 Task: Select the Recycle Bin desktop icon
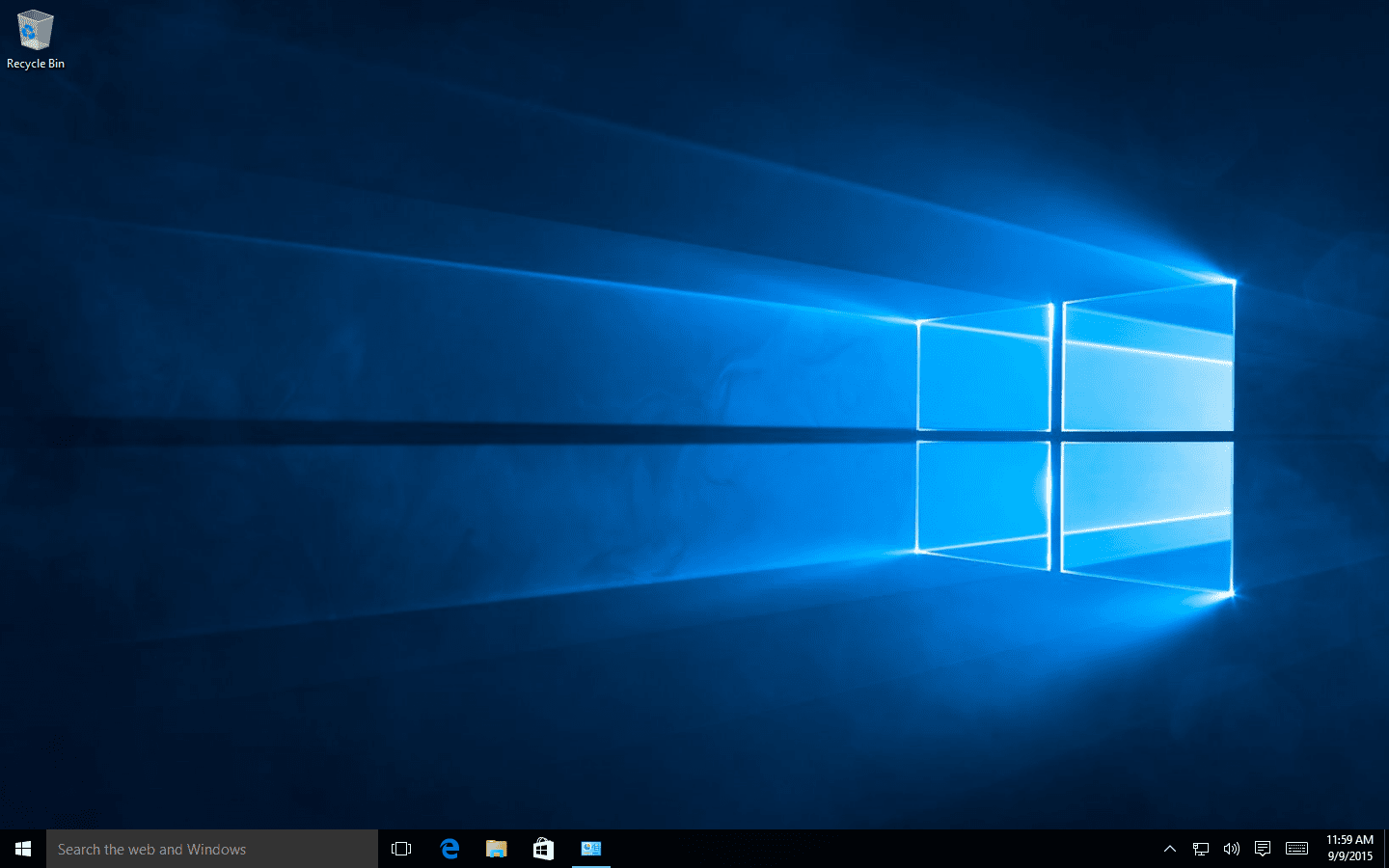coord(35,30)
